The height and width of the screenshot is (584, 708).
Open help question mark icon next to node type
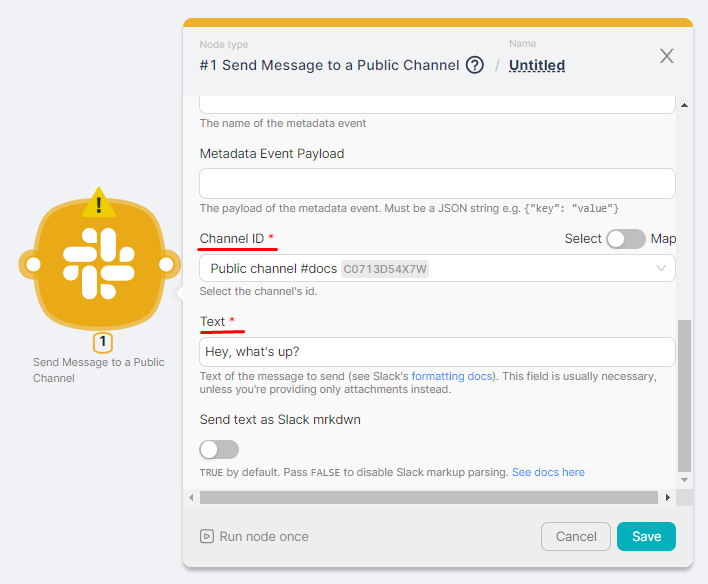pos(475,65)
